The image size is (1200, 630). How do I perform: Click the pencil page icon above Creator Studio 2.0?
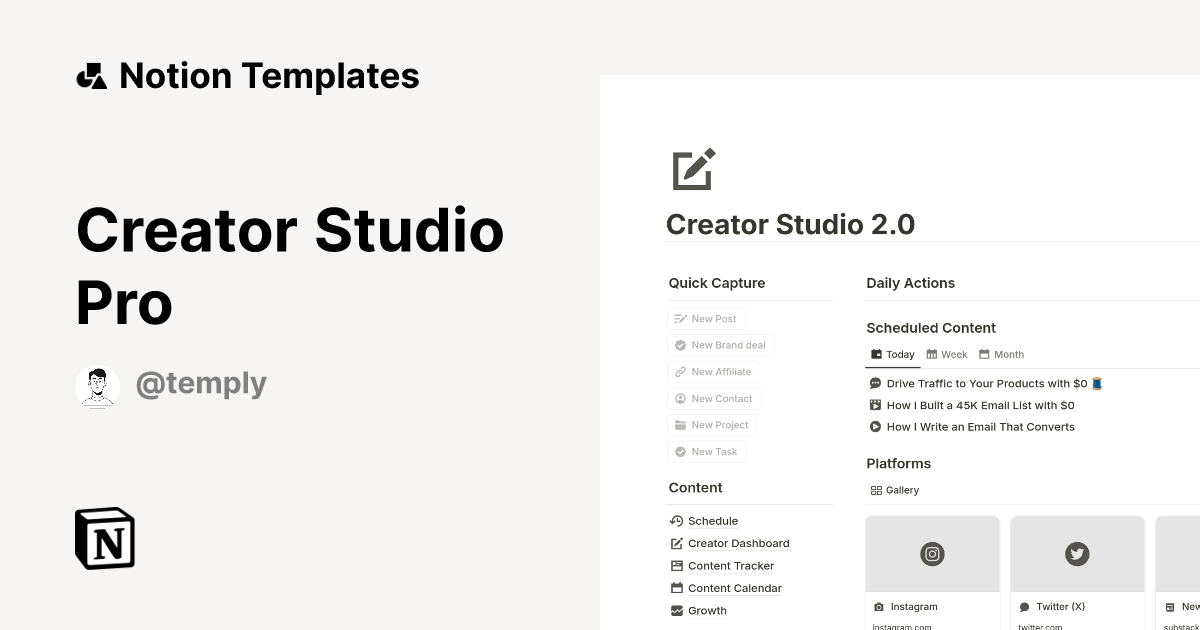coord(694,169)
